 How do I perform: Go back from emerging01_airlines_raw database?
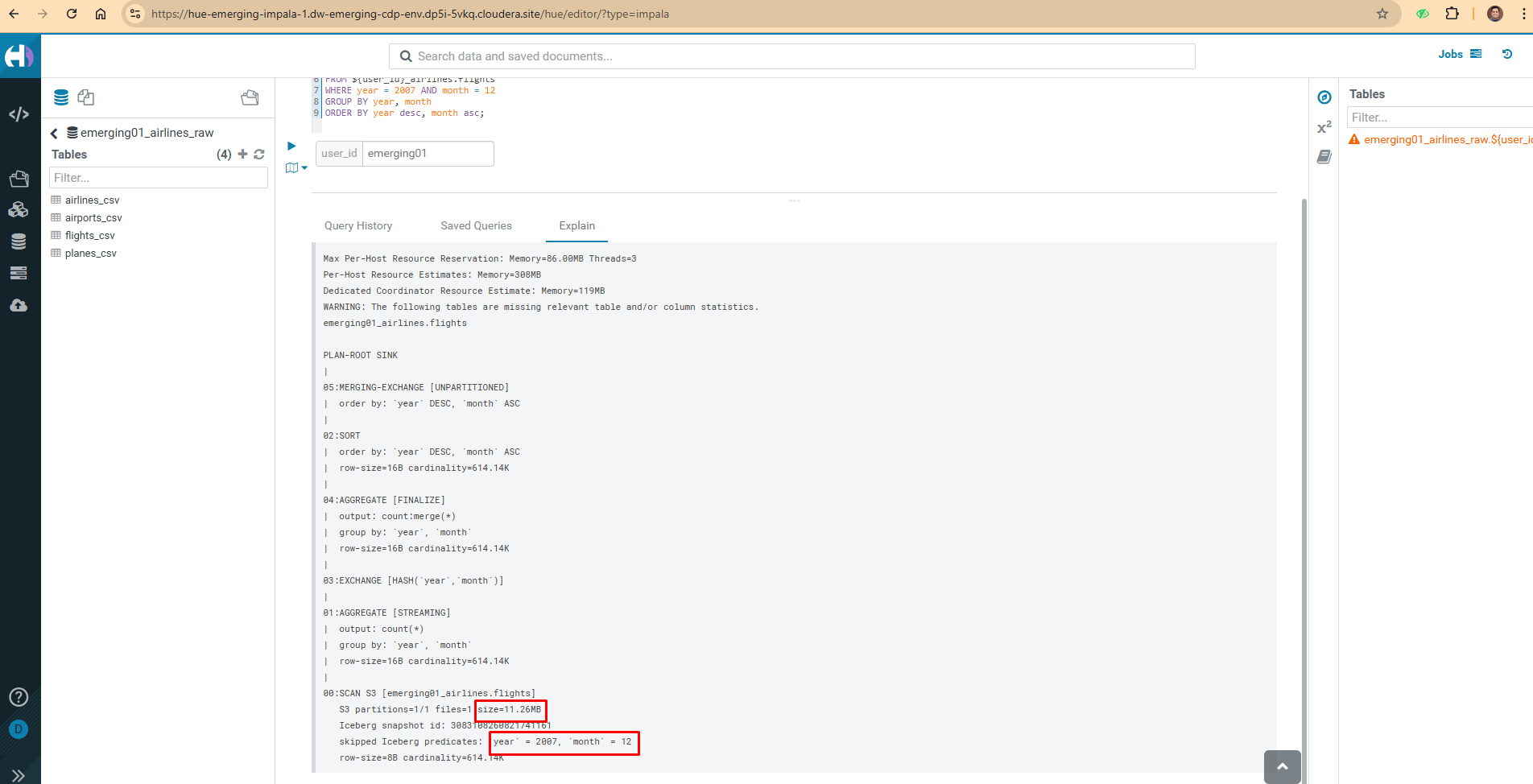(x=54, y=133)
